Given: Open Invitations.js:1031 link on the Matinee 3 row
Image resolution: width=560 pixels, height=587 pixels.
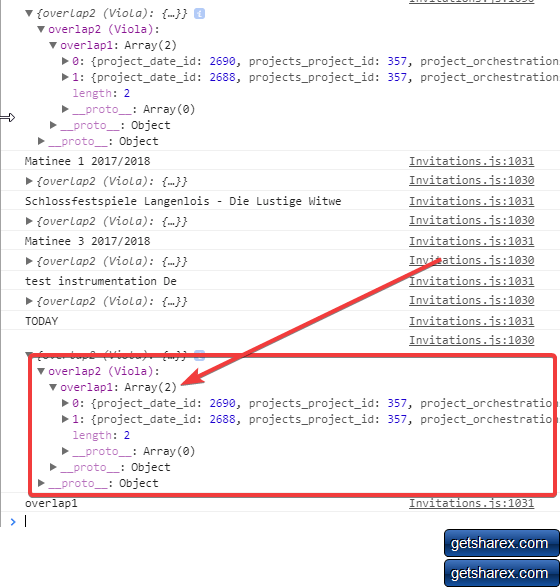Looking at the screenshot, I should (x=471, y=241).
